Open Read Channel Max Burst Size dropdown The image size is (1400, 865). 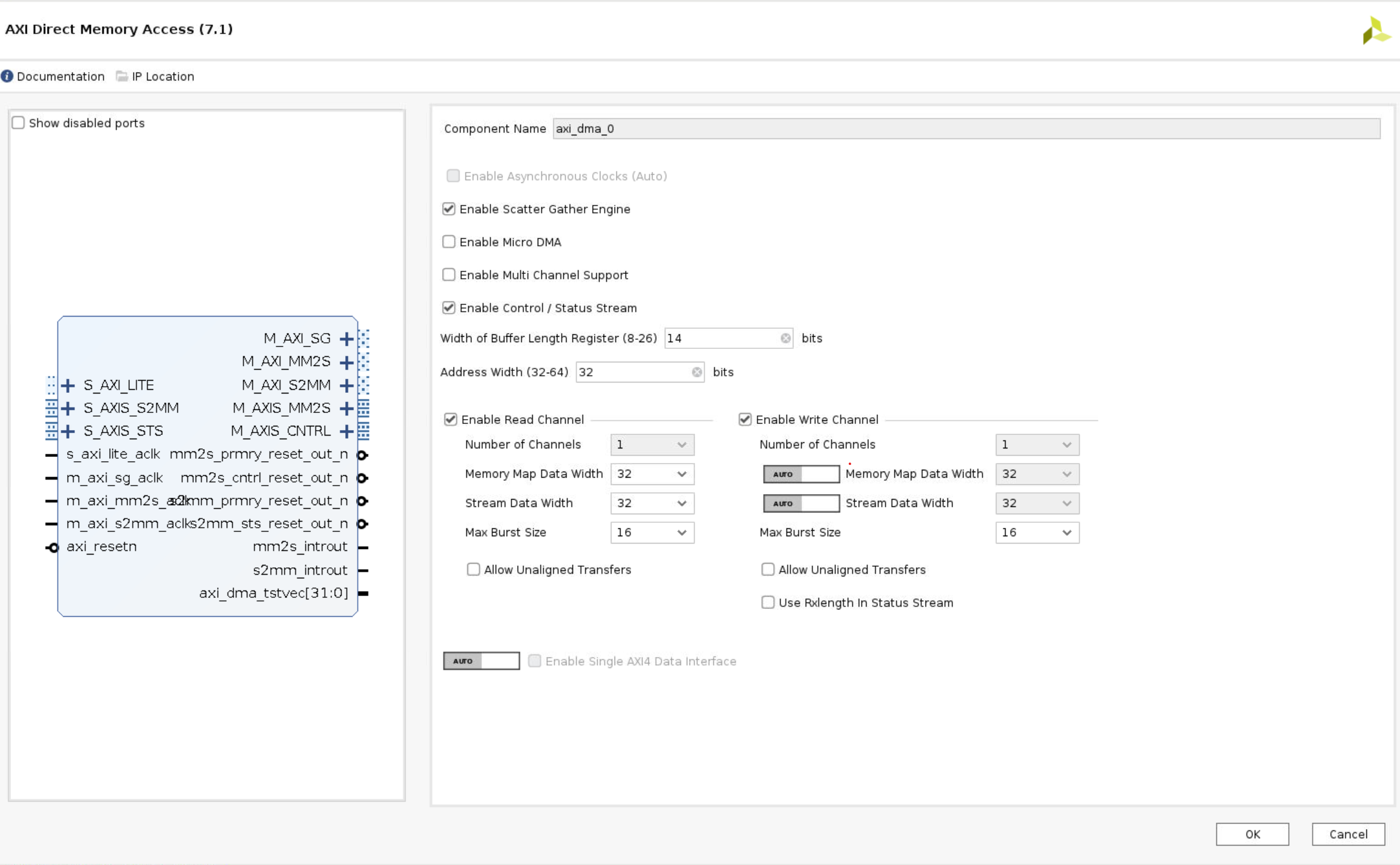[x=652, y=533]
